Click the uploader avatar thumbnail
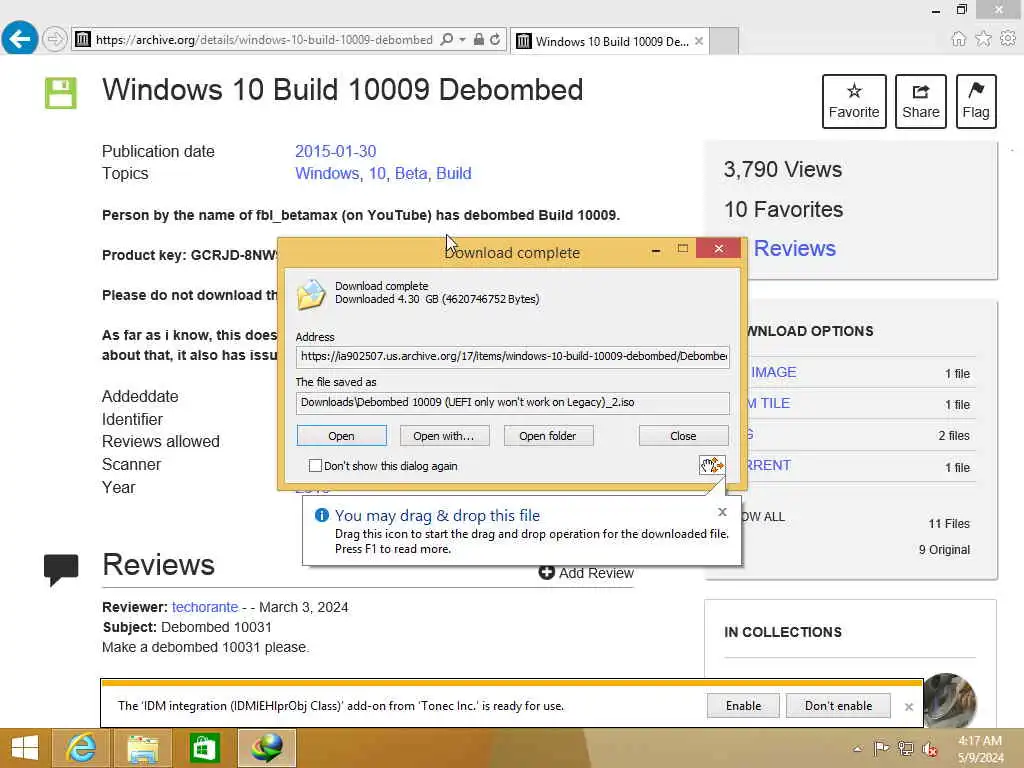 (x=950, y=699)
